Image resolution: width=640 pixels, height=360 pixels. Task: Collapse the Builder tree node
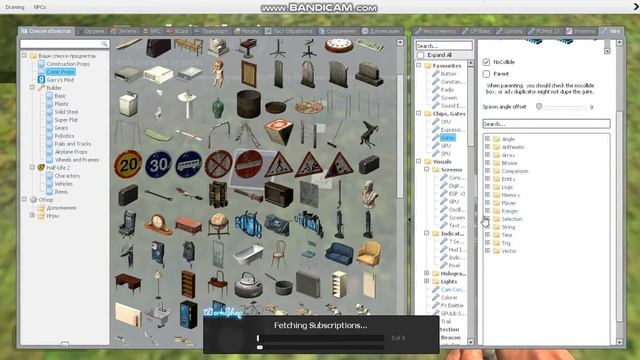coord(32,88)
